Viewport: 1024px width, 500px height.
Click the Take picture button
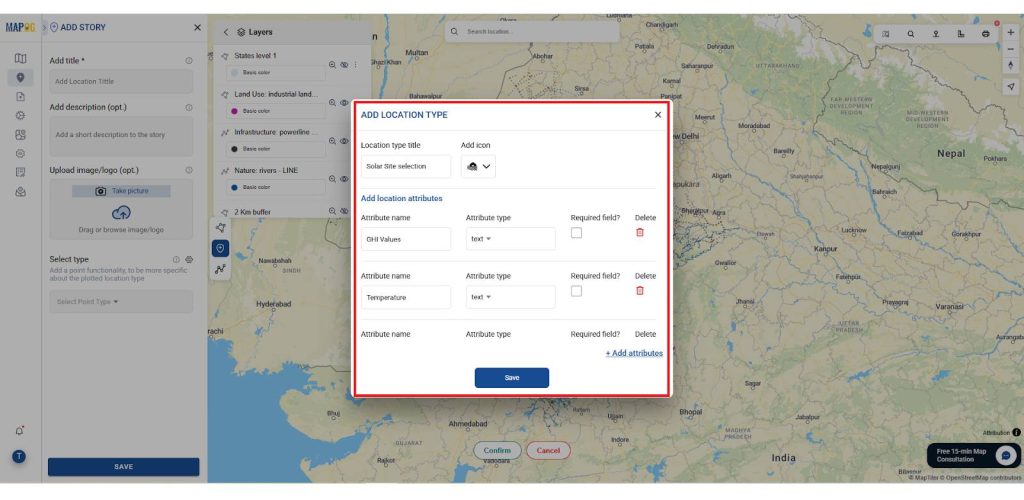pyautogui.click(x=121, y=191)
